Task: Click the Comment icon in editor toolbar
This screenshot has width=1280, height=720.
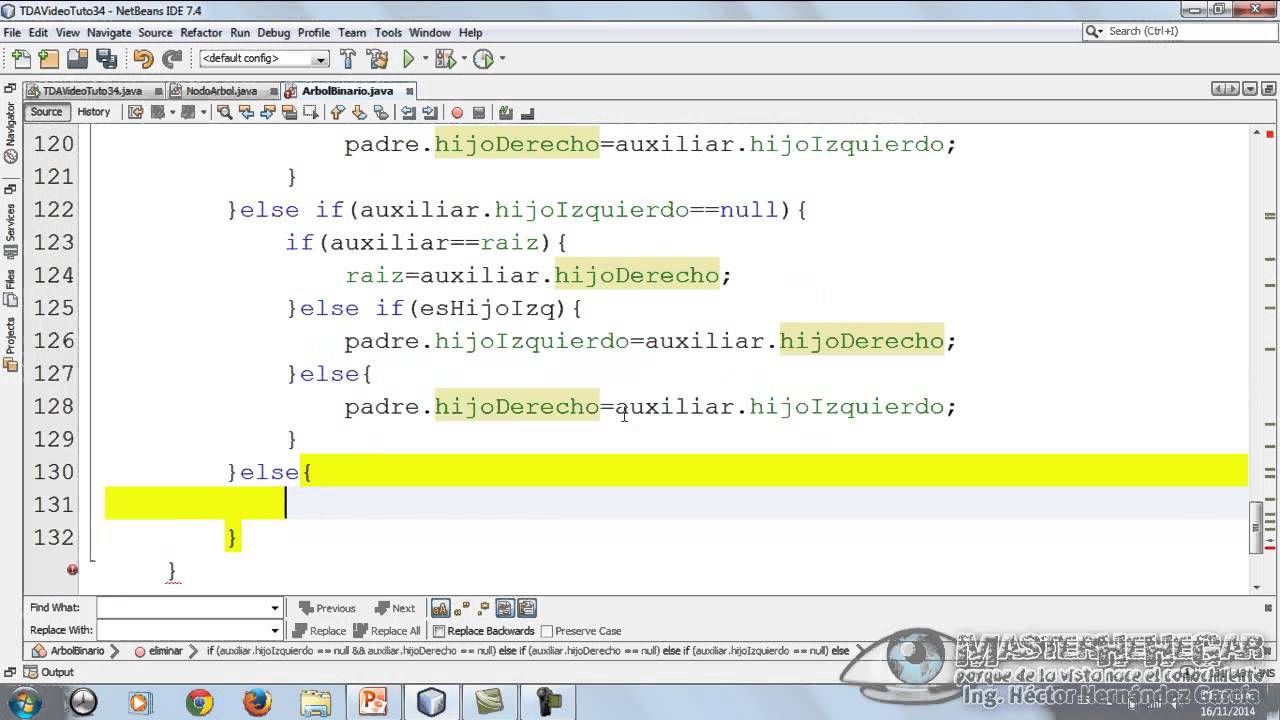Action: point(505,112)
